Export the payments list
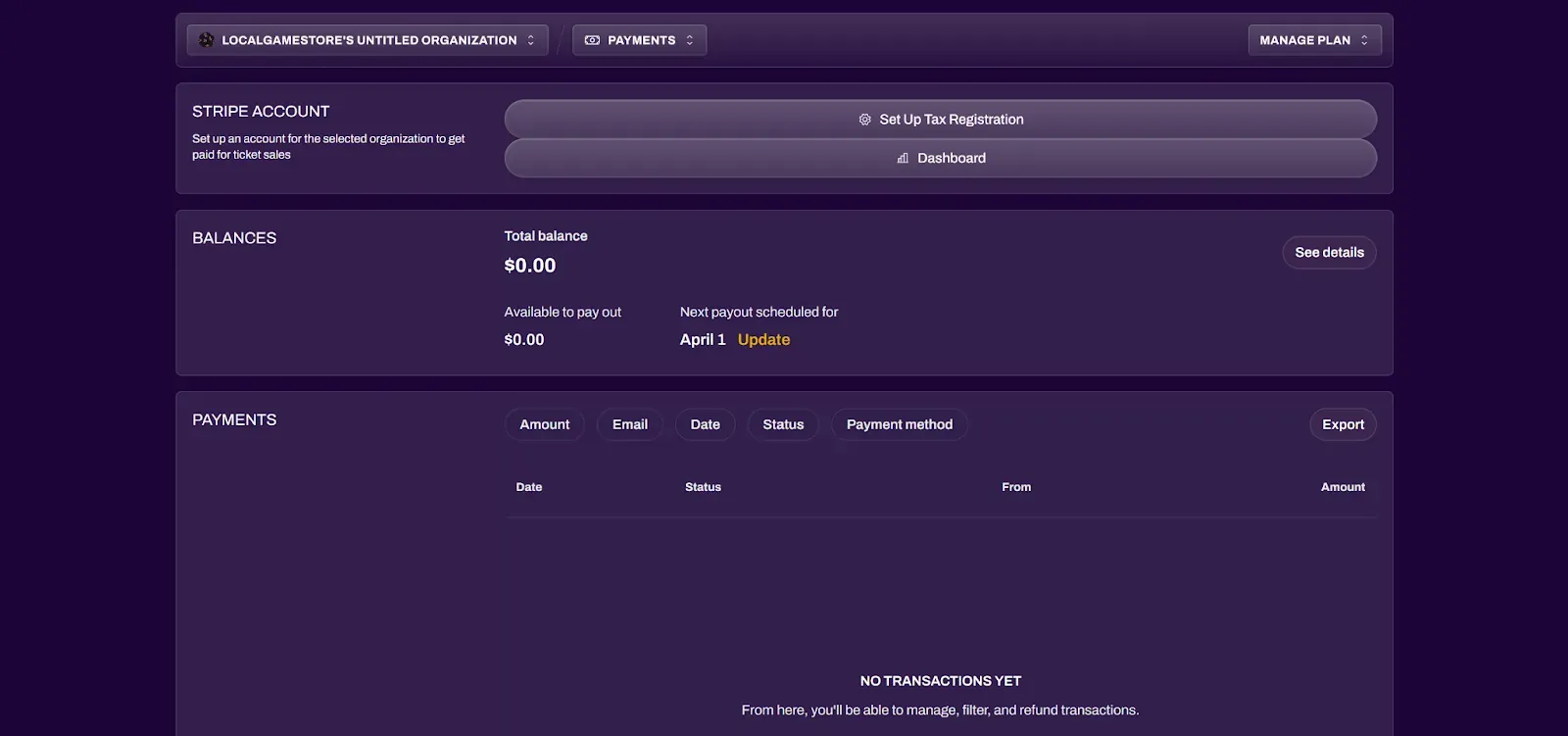The image size is (1568, 736). tap(1343, 424)
